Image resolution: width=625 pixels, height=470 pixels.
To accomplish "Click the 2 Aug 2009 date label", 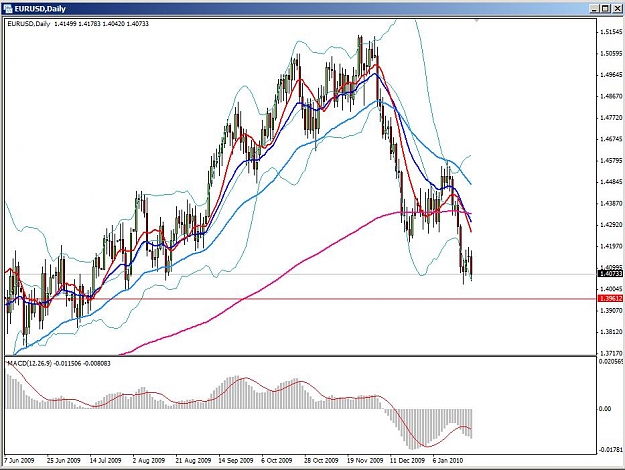I will pos(149,460).
